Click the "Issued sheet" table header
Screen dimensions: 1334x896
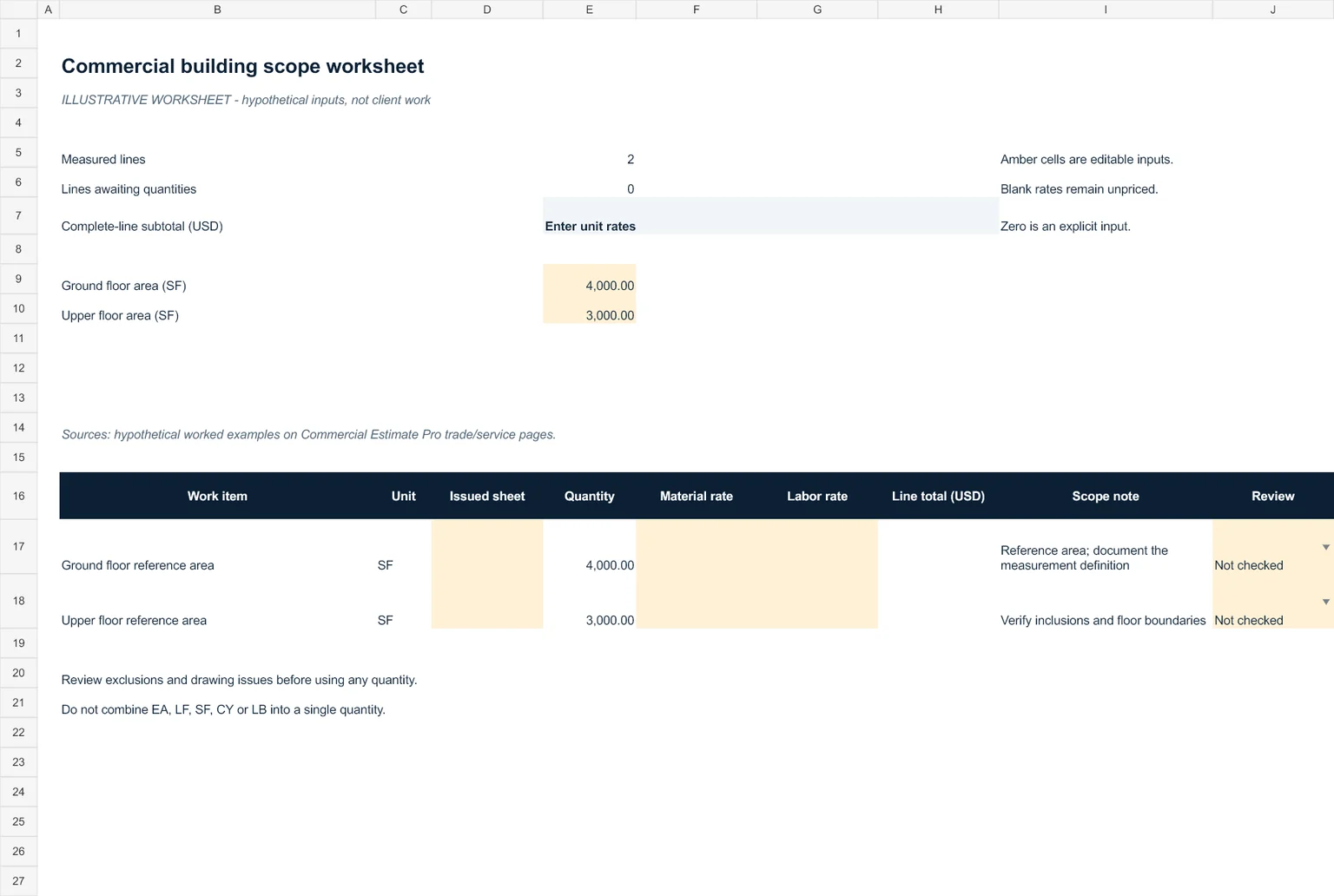[487, 497]
